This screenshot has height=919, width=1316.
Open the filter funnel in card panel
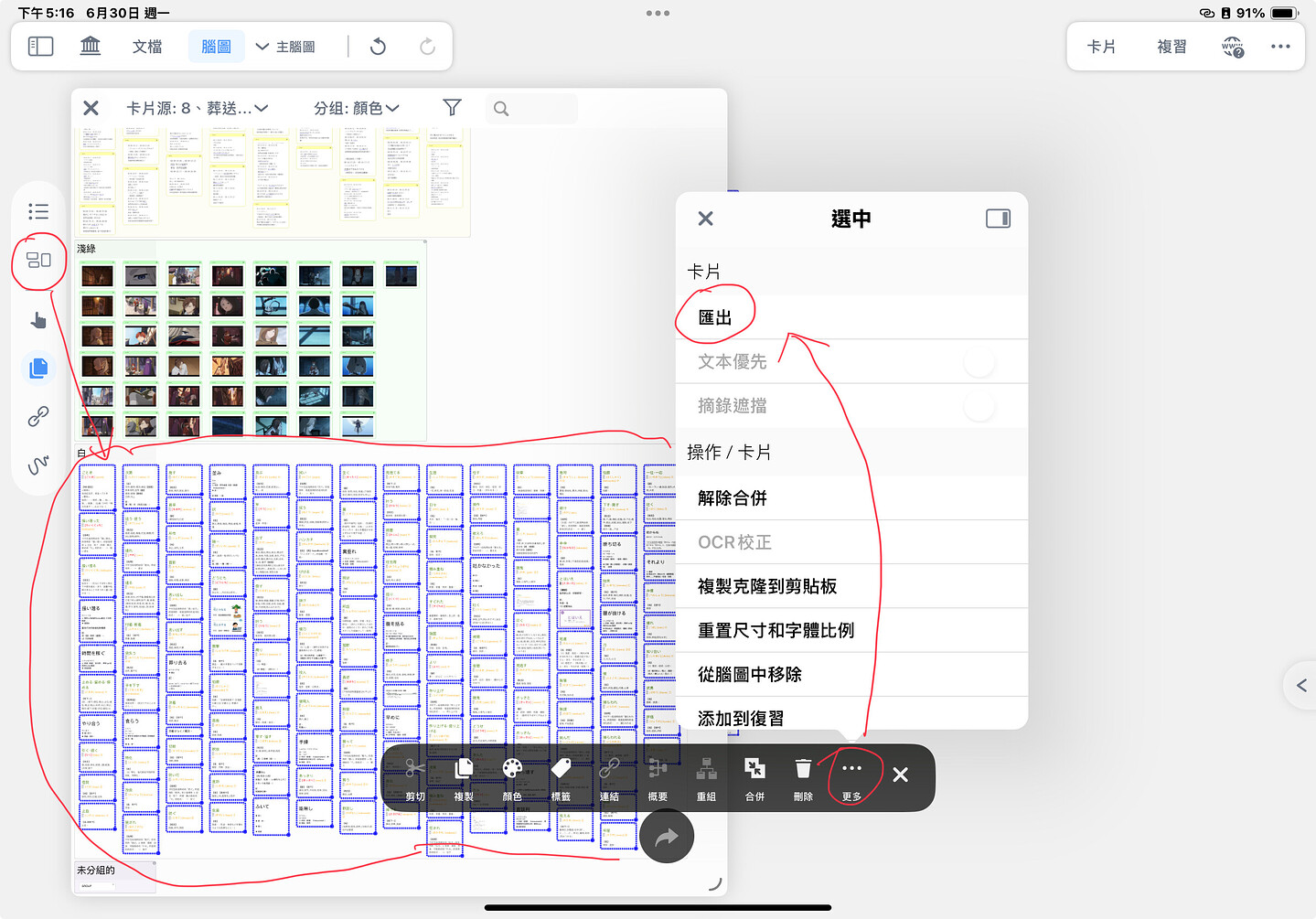pos(452,108)
